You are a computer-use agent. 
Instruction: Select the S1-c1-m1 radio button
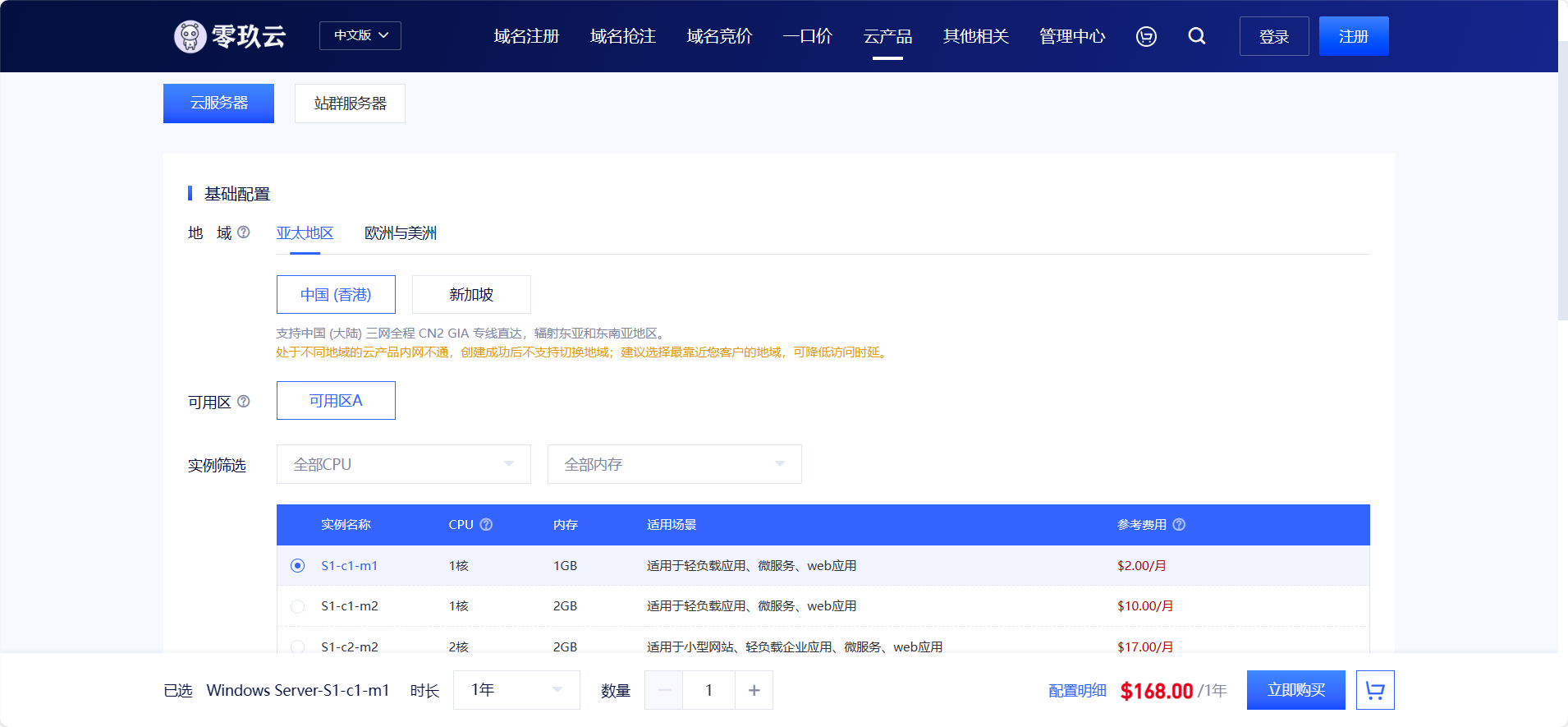(x=297, y=565)
